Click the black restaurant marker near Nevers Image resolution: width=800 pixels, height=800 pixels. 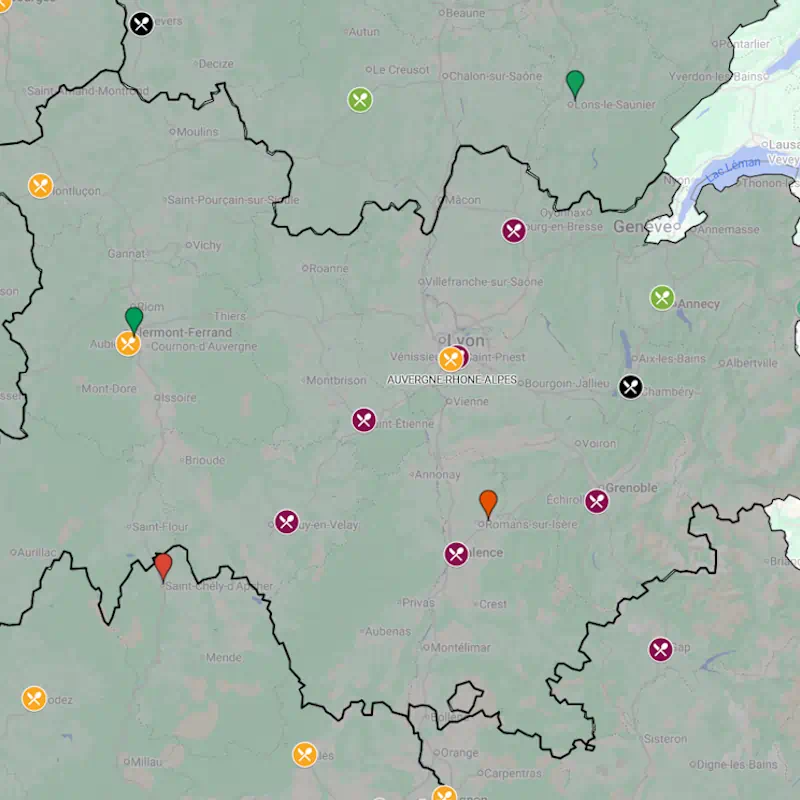(x=142, y=23)
